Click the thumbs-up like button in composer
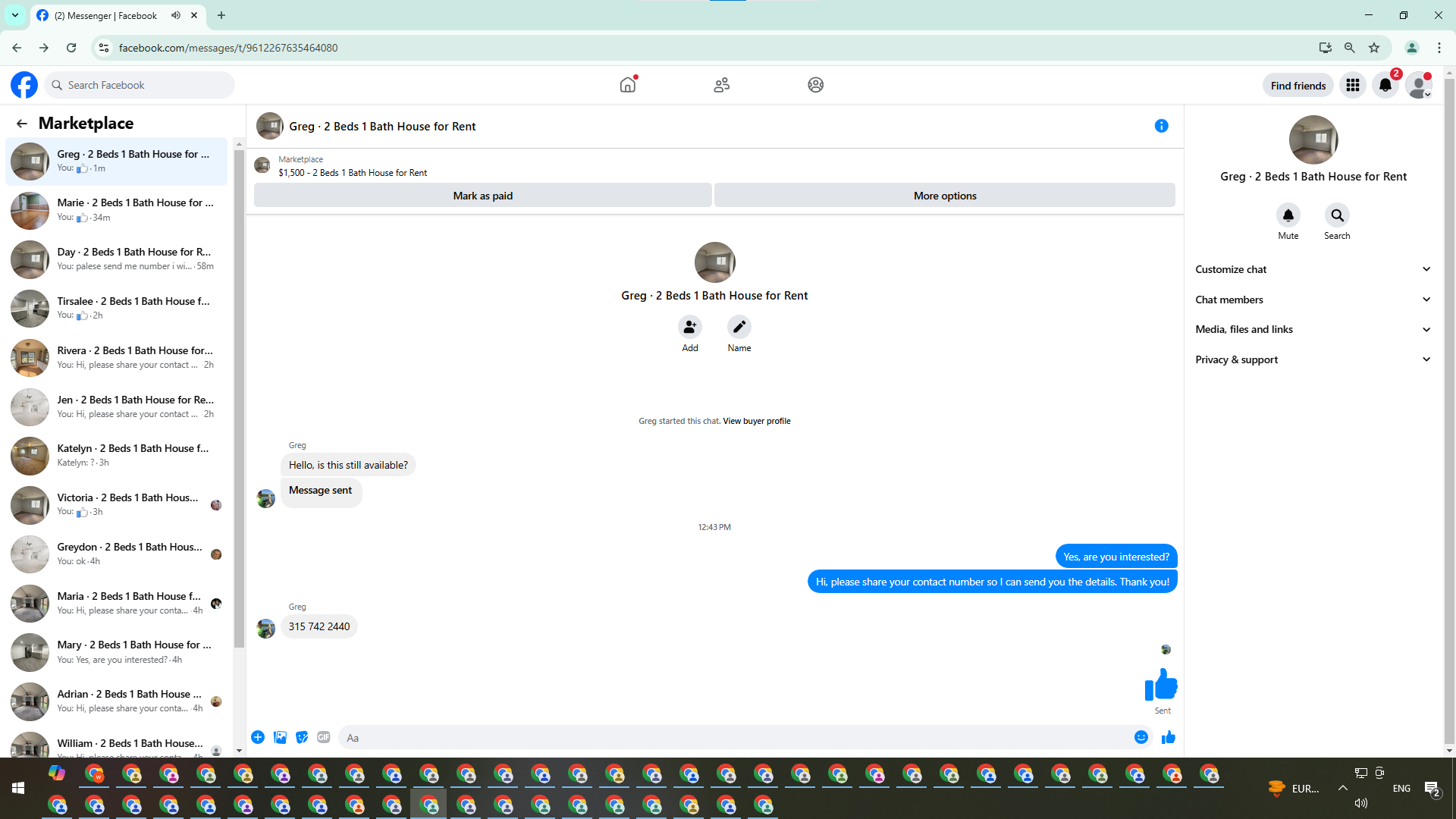The image size is (1456, 819). click(1168, 737)
